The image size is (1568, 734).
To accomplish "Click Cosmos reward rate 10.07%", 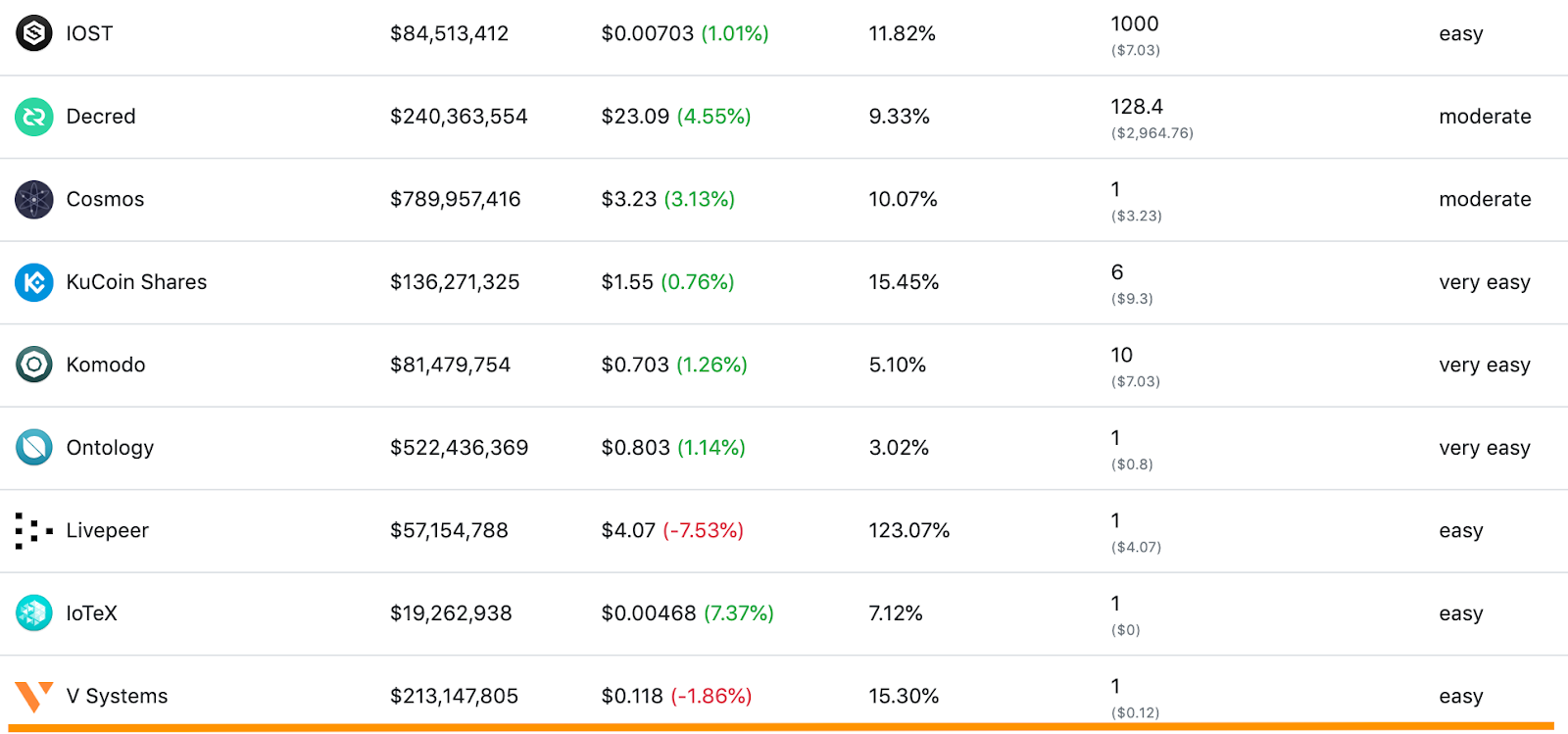I will tap(903, 199).
